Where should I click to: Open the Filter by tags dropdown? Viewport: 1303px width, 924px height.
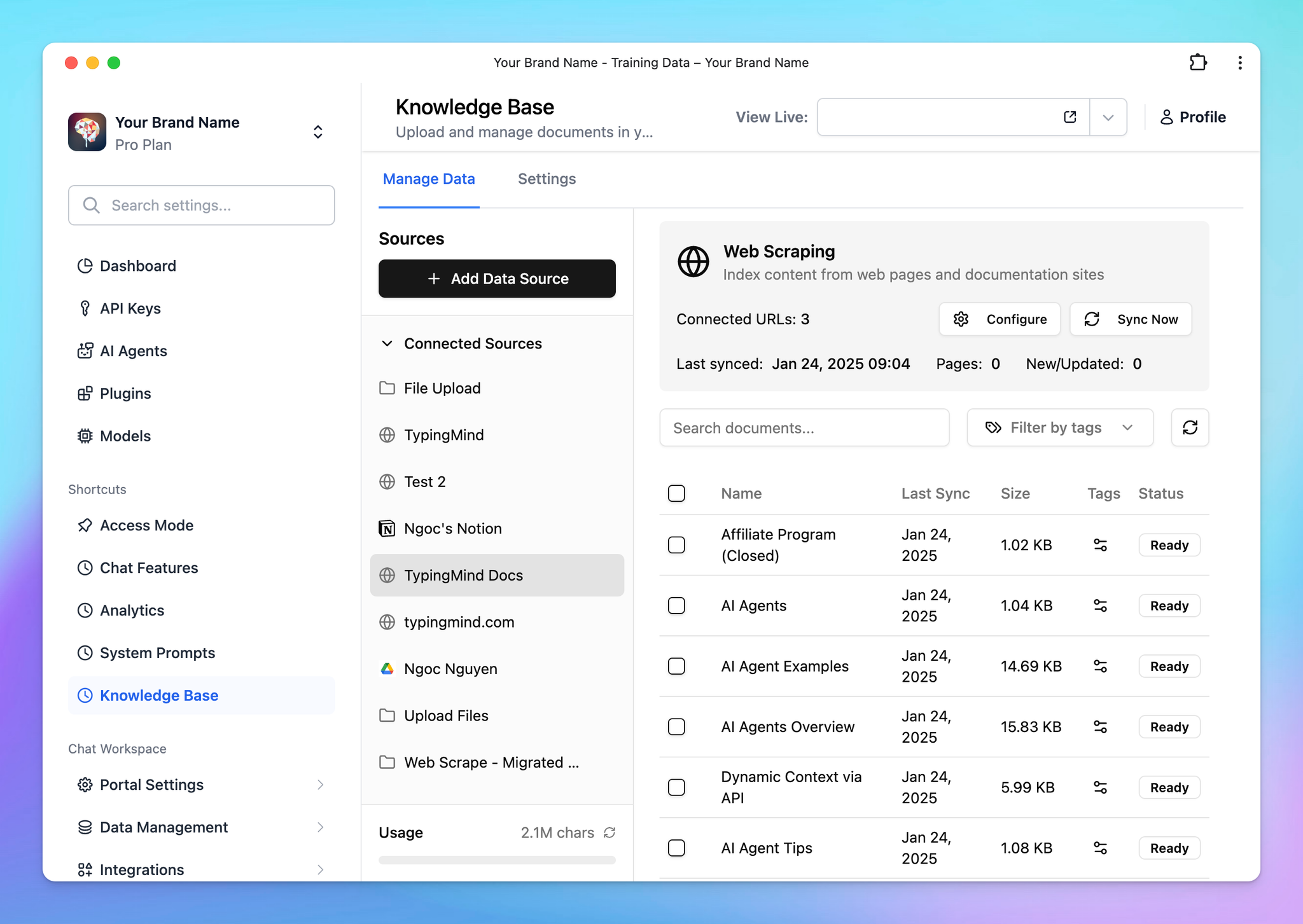[x=1060, y=427]
